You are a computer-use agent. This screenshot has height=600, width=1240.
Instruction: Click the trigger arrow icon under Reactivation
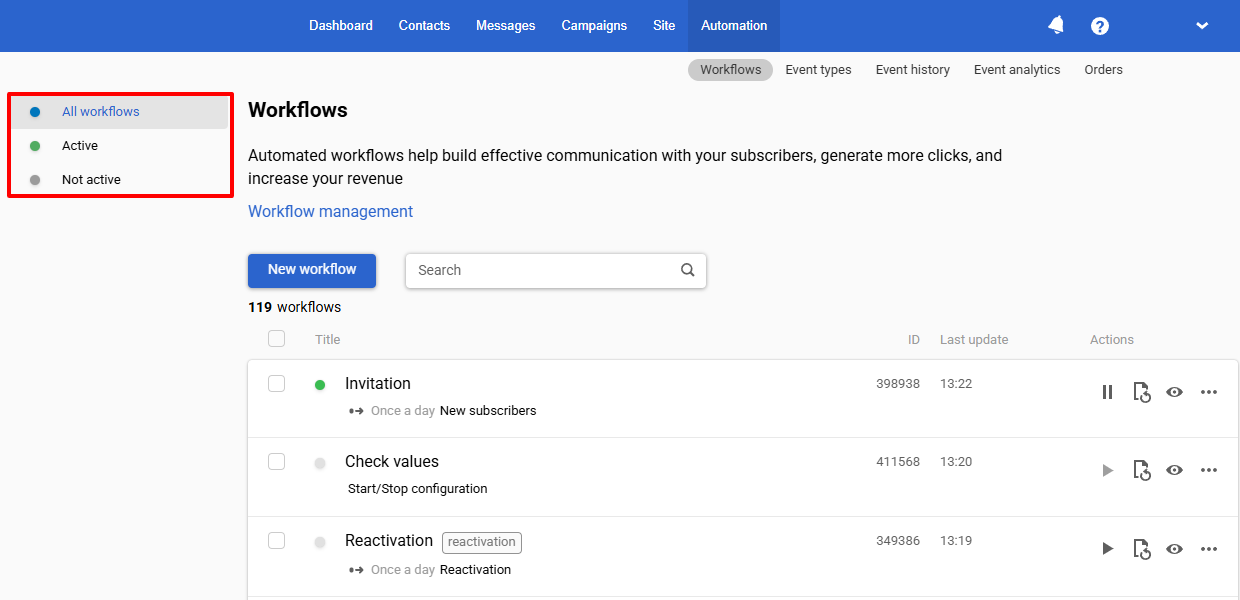click(356, 570)
